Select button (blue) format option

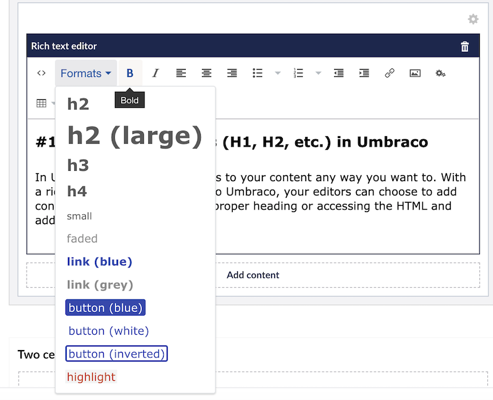105,308
